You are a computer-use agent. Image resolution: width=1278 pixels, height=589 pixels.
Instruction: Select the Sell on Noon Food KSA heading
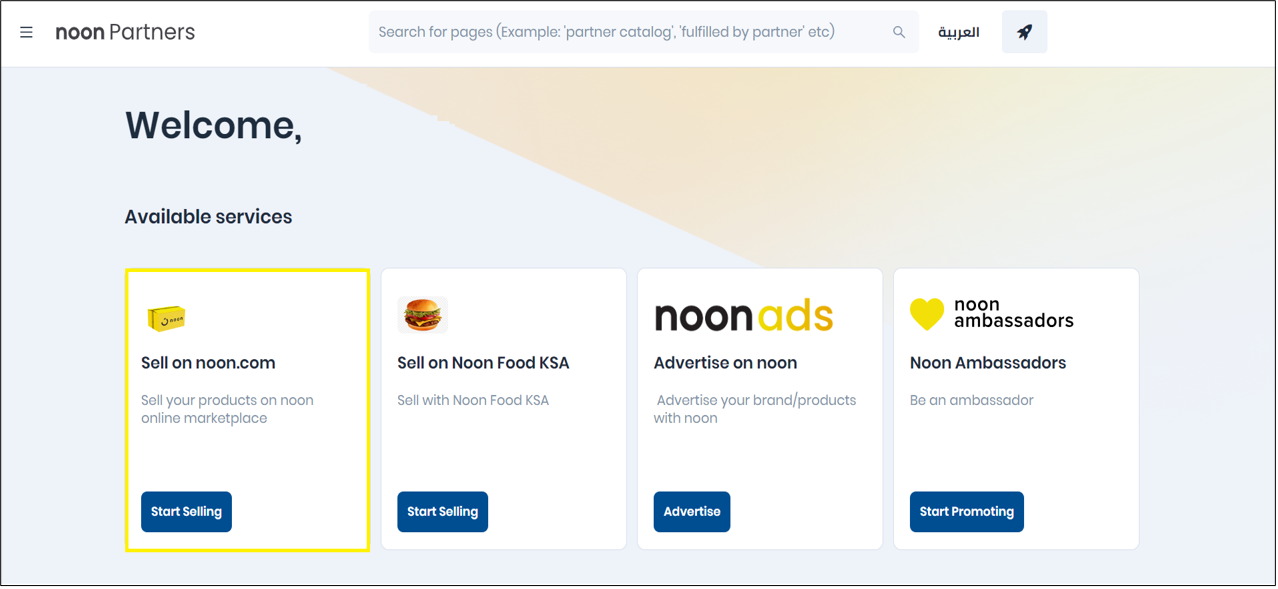click(483, 363)
